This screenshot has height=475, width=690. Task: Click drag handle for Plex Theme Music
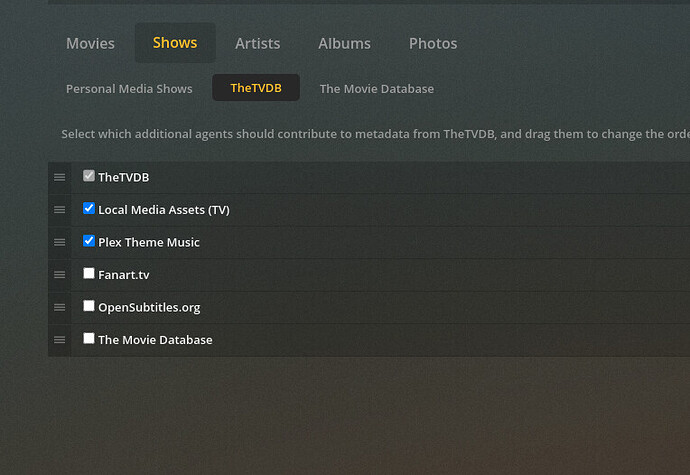point(59,242)
